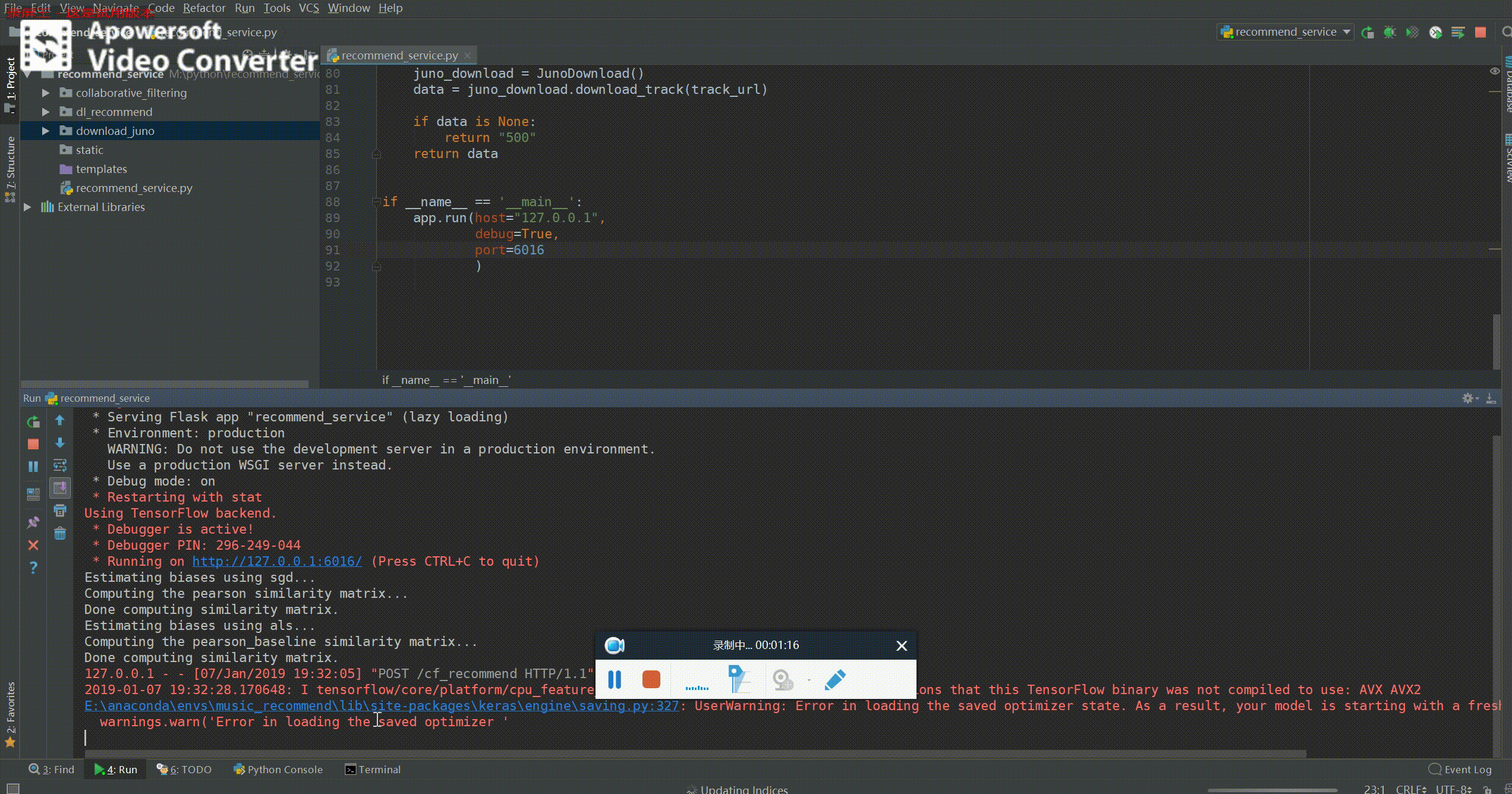Open the http://127.0.0.1:6016/ link in console
The height and width of the screenshot is (794, 1512).
276,561
